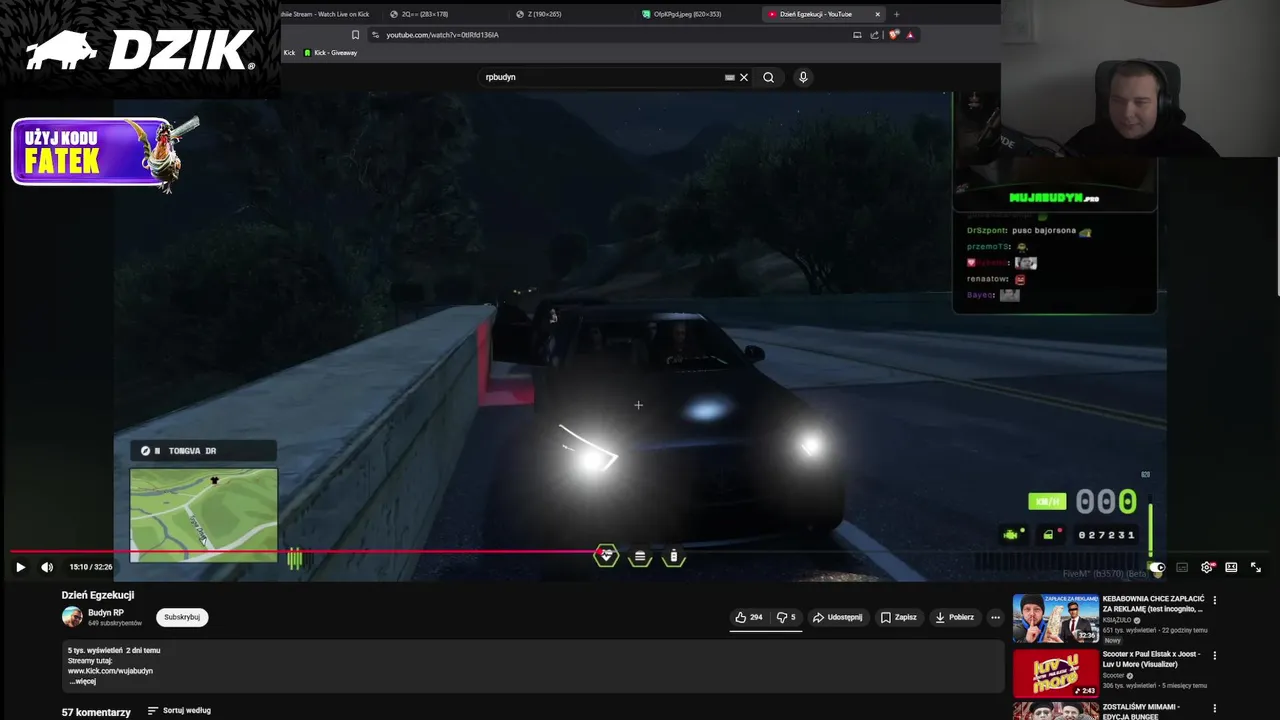Click the Brave Rewards triangle icon
1280x720 pixels.
click(910, 35)
